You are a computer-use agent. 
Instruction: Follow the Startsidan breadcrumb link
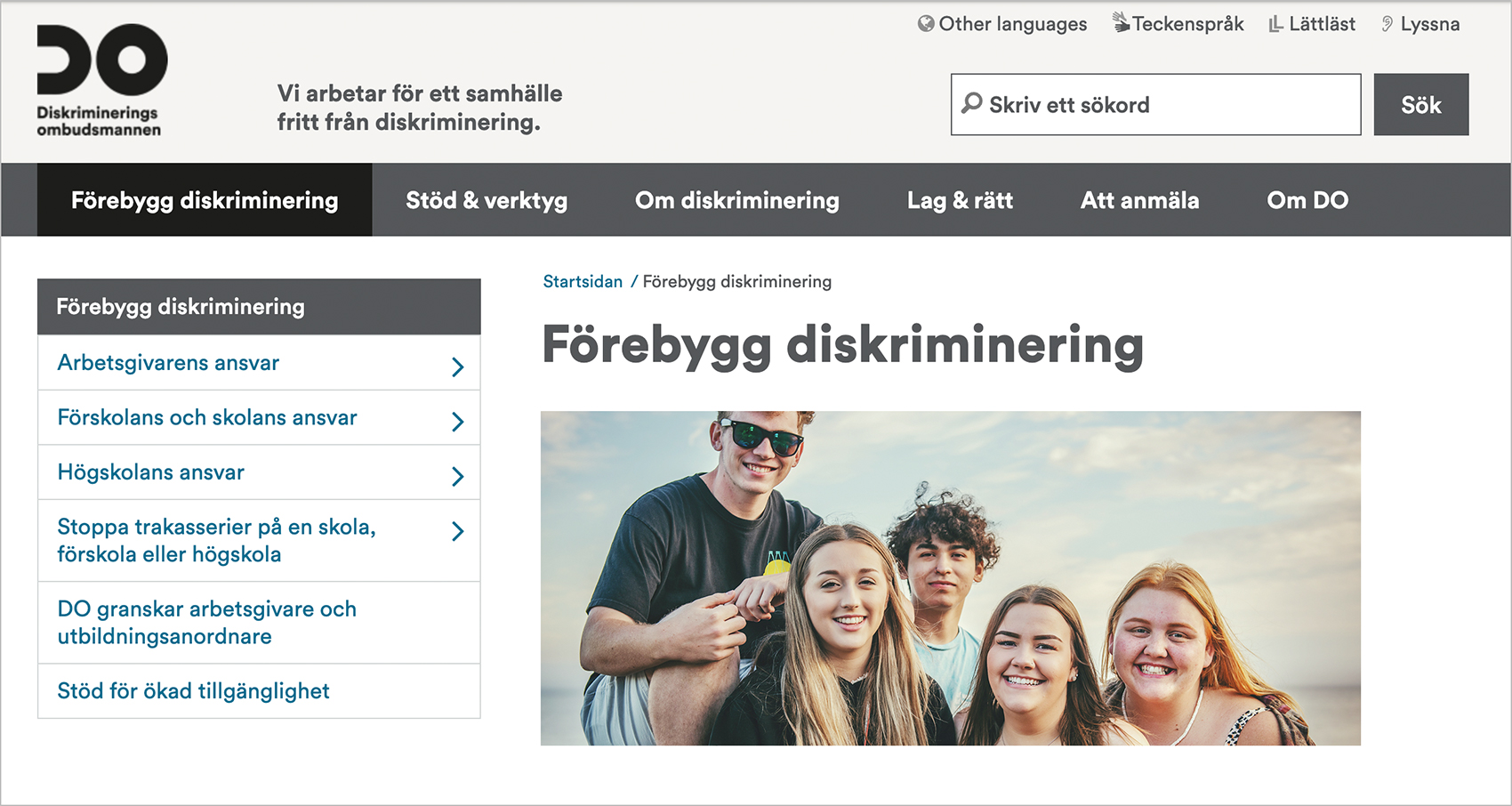click(x=583, y=282)
